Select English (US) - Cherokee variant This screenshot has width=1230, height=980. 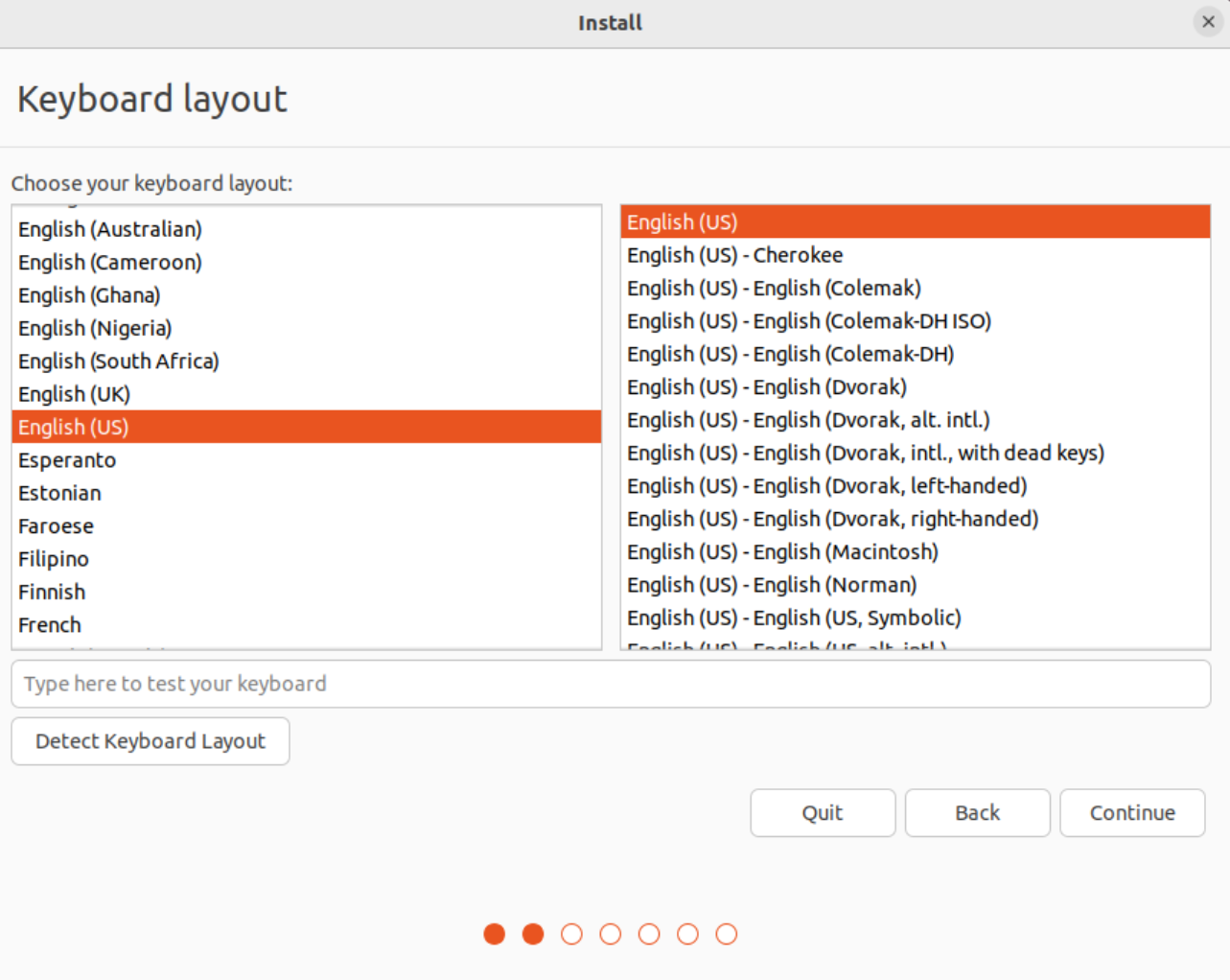735,255
